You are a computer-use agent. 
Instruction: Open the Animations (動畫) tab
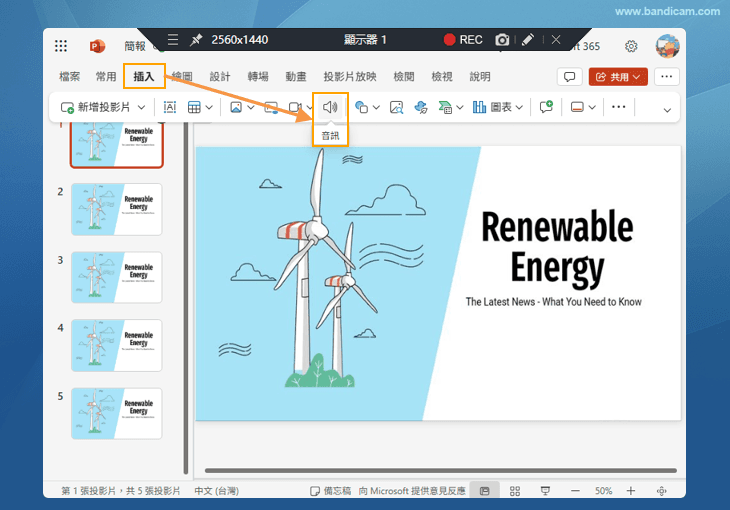tap(296, 76)
